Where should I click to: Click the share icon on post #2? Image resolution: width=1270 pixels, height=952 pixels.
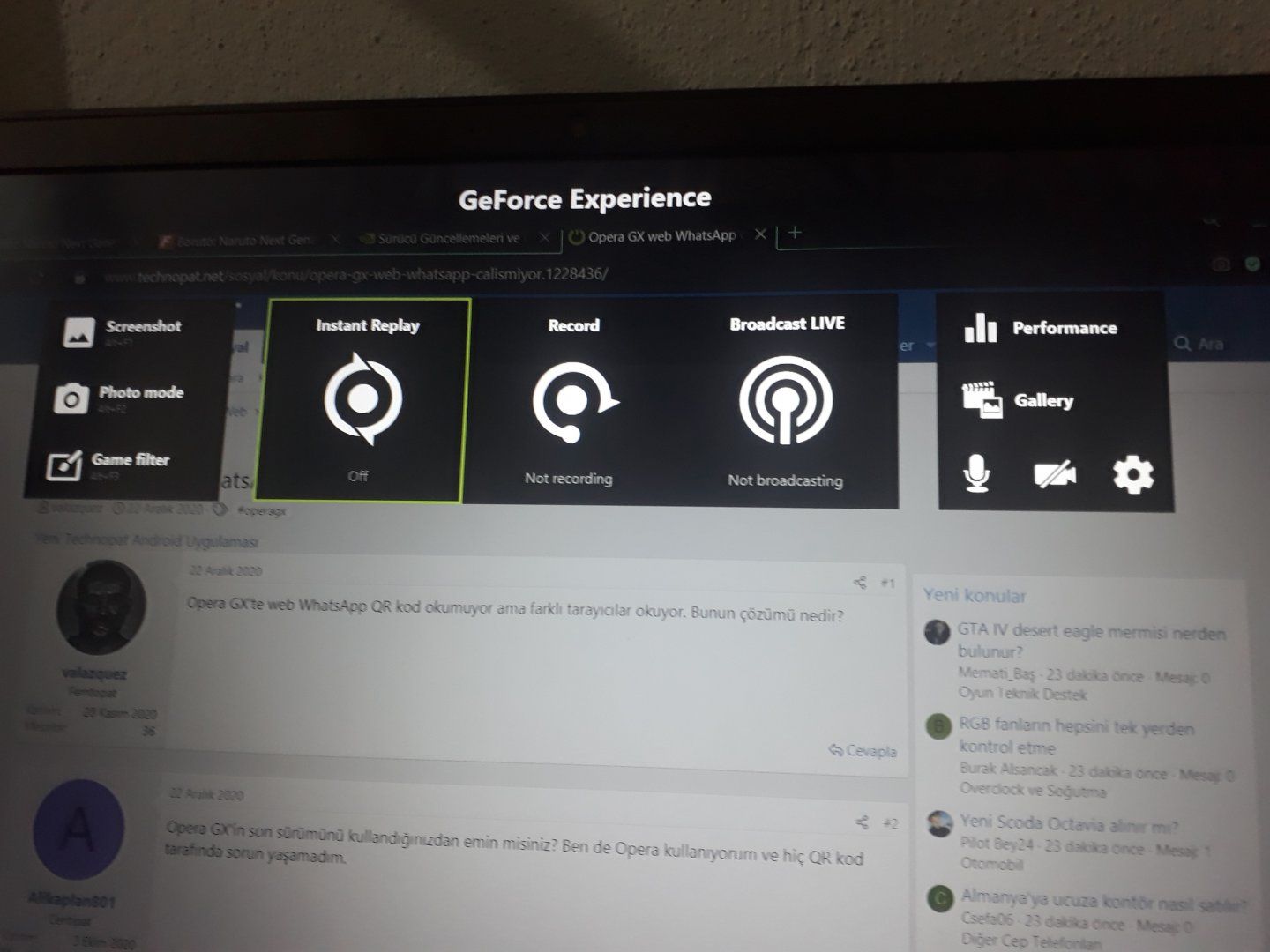862,822
